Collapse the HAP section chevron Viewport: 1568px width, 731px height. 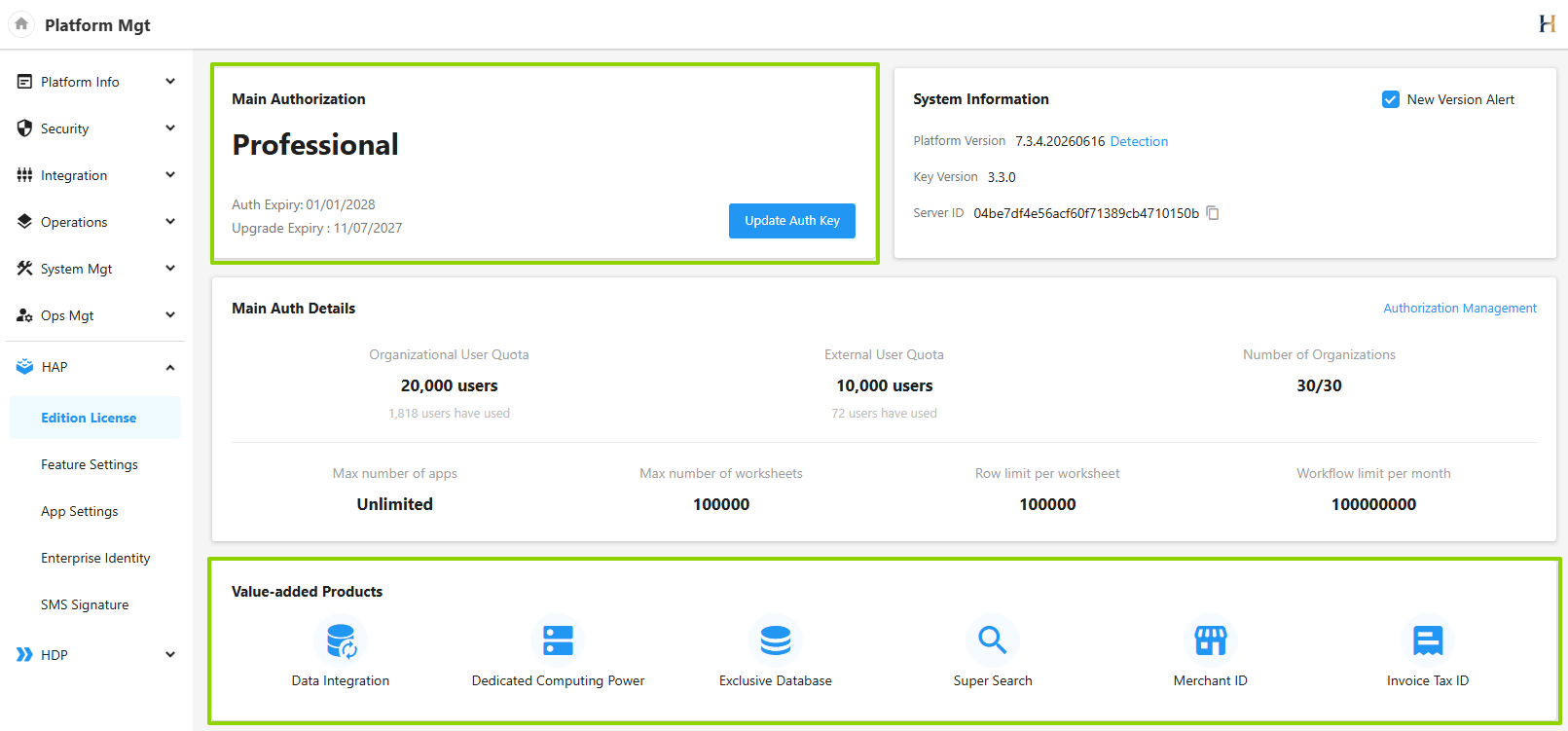[170, 367]
